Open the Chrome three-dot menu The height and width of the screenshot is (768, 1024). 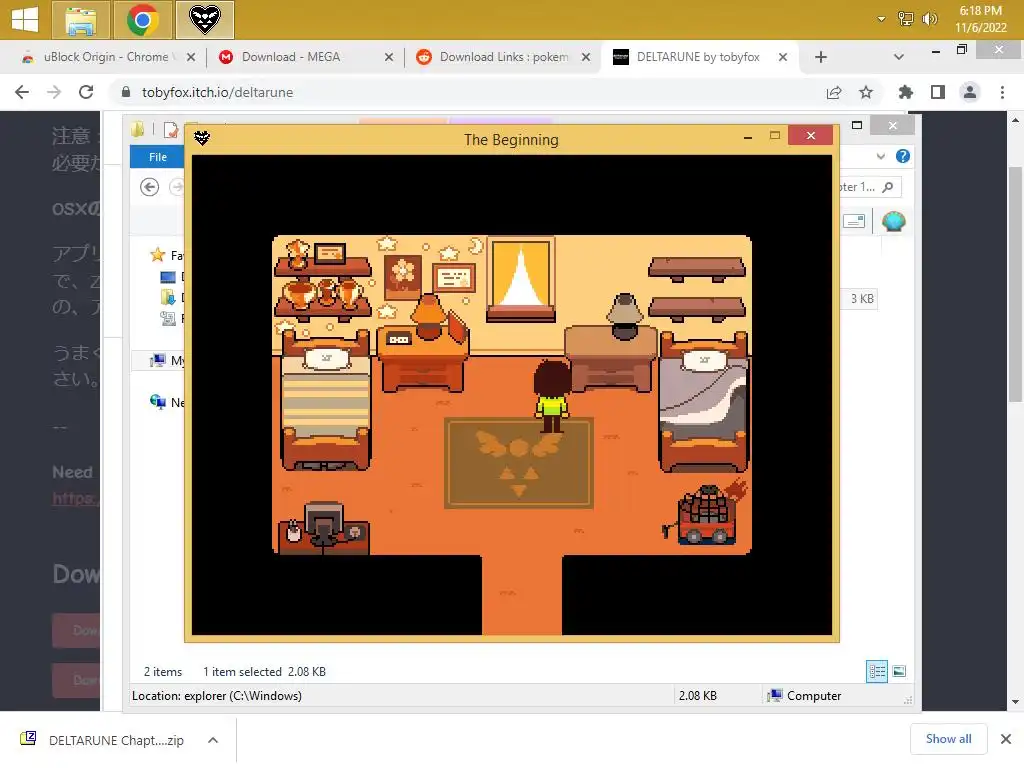1002,92
